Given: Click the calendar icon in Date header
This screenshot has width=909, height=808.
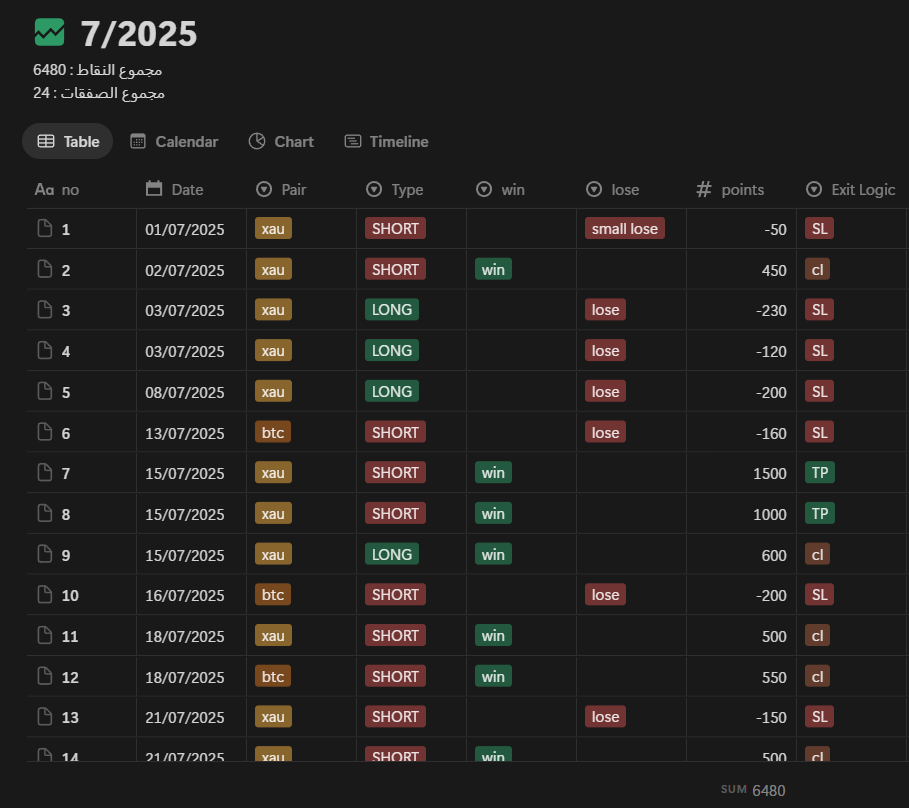Looking at the screenshot, I should pos(154,189).
